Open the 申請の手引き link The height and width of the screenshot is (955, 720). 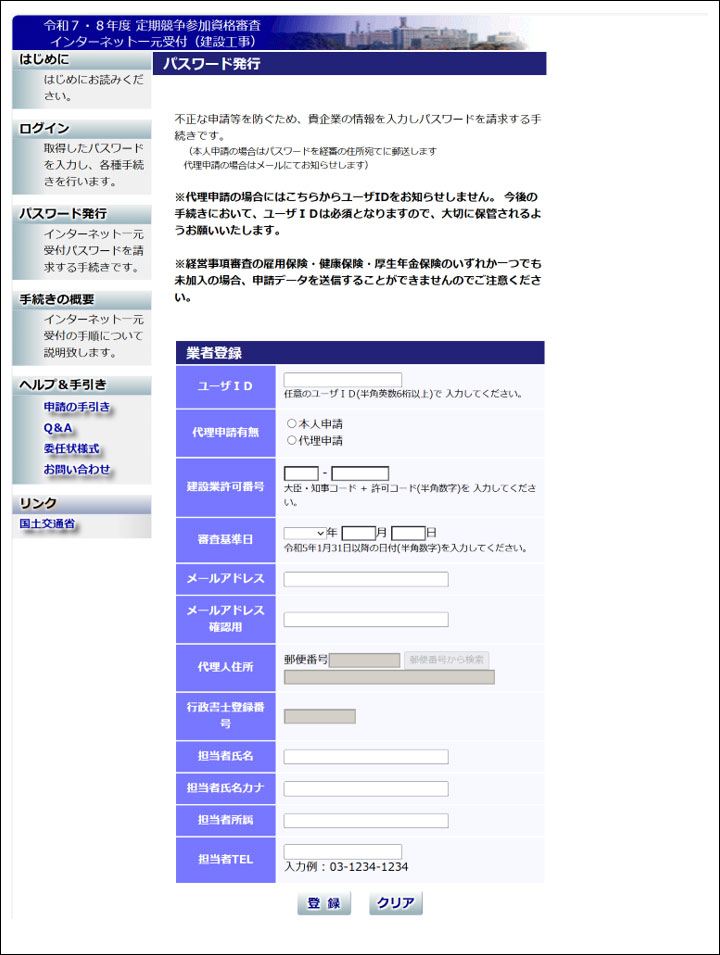pos(77,407)
